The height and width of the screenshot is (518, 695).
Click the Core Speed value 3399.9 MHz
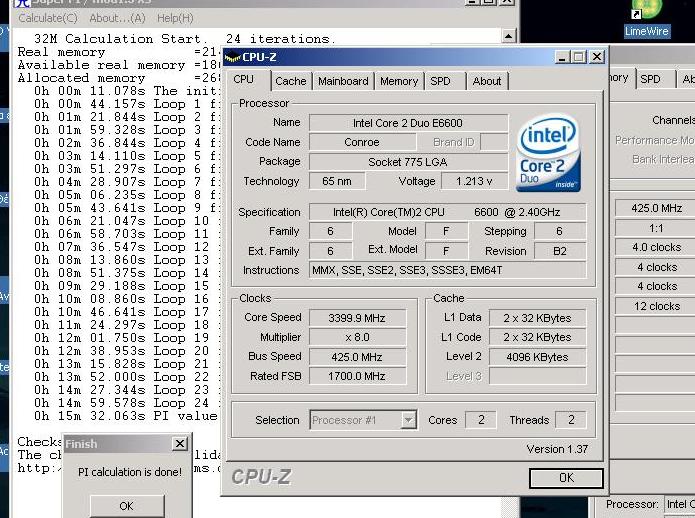point(357,318)
